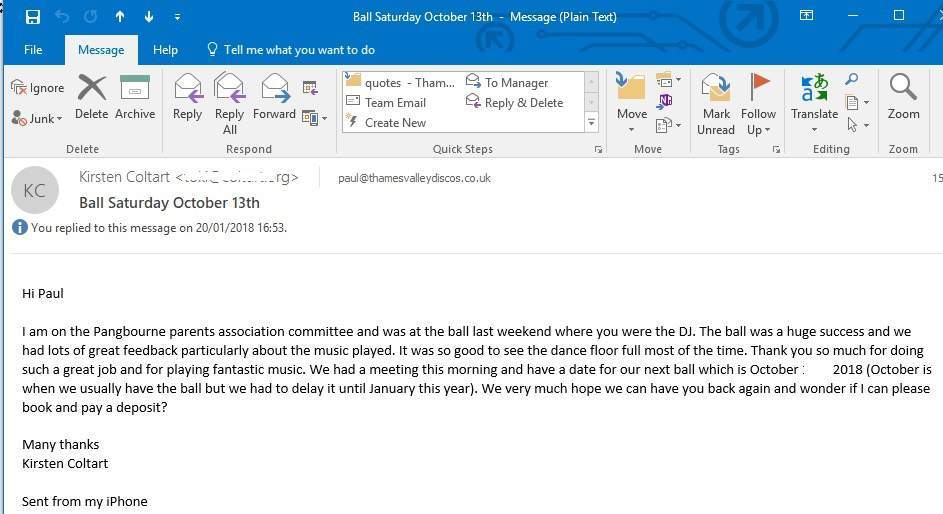Click the Save icon in title bar
Image resolution: width=943 pixels, height=514 pixels.
(33, 17)
